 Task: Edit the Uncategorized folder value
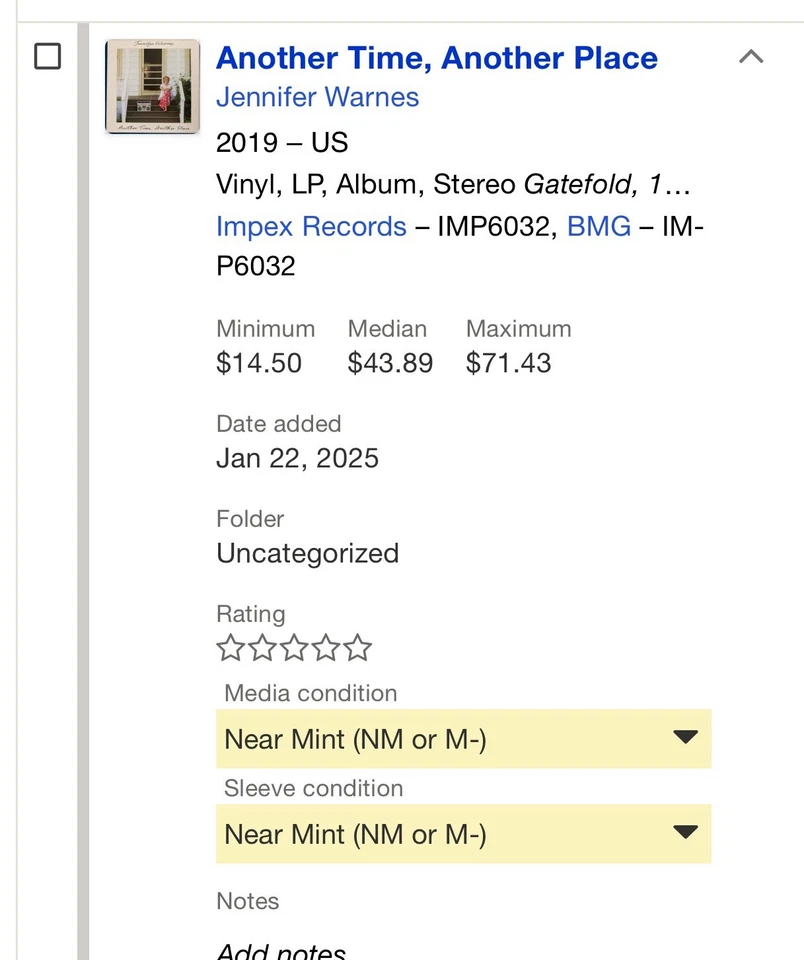point(307,554)
